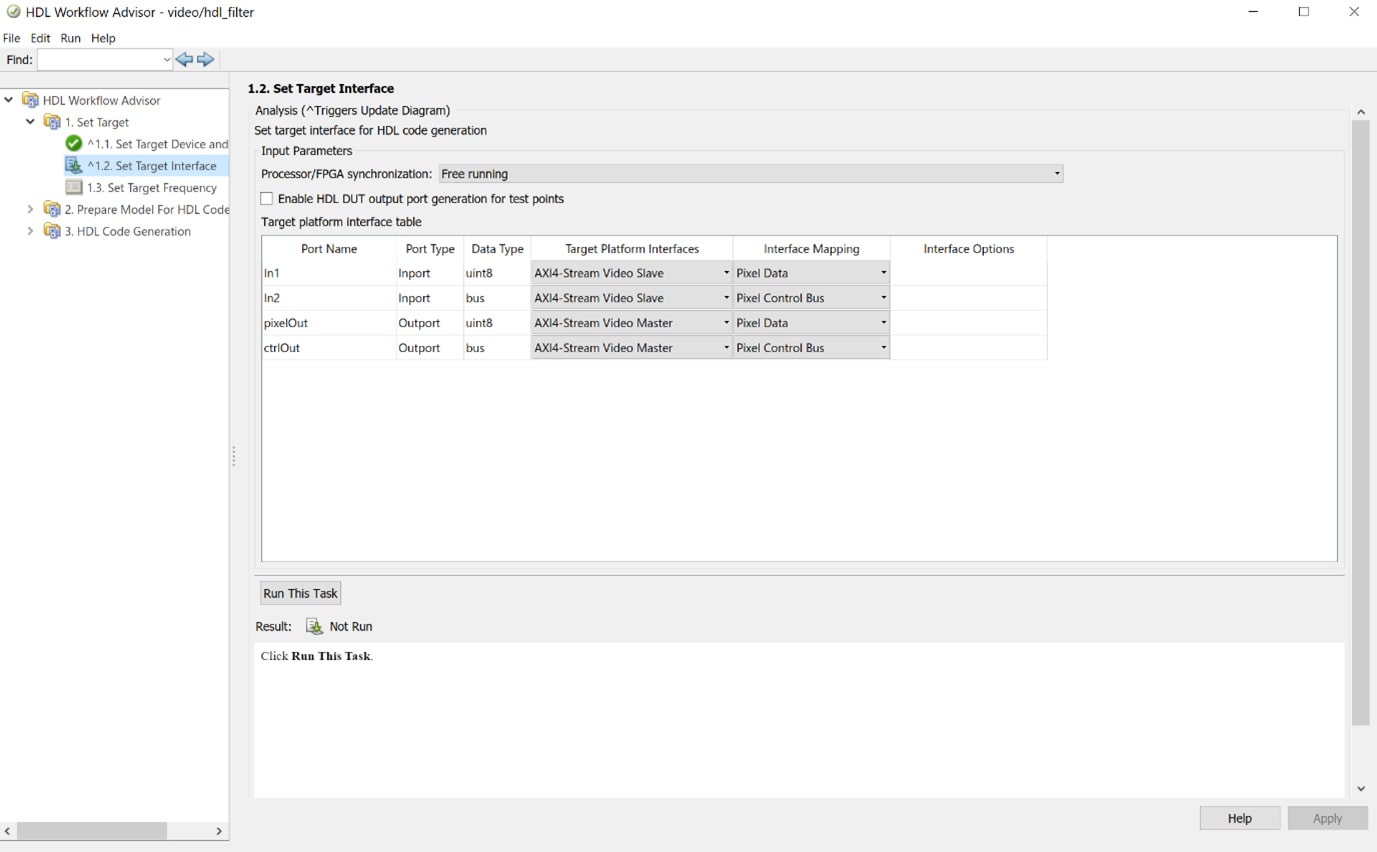Open the Processor/FPGA synchronization dropdown
The image size is (1377, 852).
pyautogui.click(x=750, y=174)
